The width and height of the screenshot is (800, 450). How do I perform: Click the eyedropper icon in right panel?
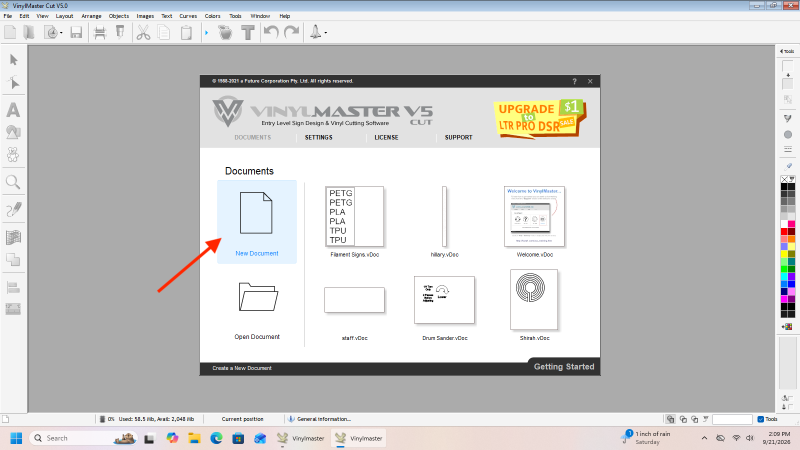click(x=788, y=166)
